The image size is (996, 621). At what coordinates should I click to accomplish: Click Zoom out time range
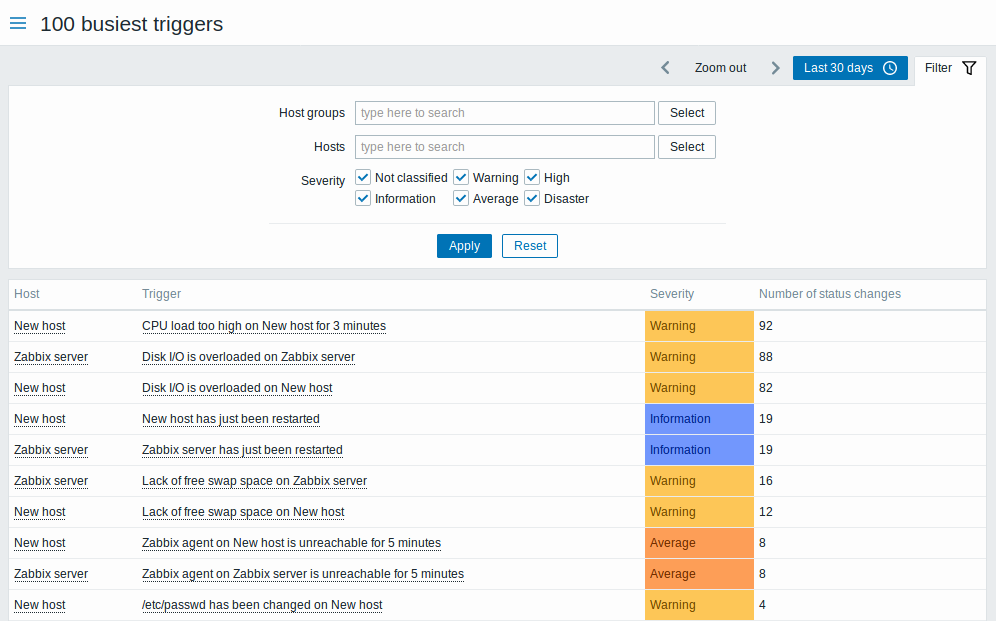click(x=720, y=68)
